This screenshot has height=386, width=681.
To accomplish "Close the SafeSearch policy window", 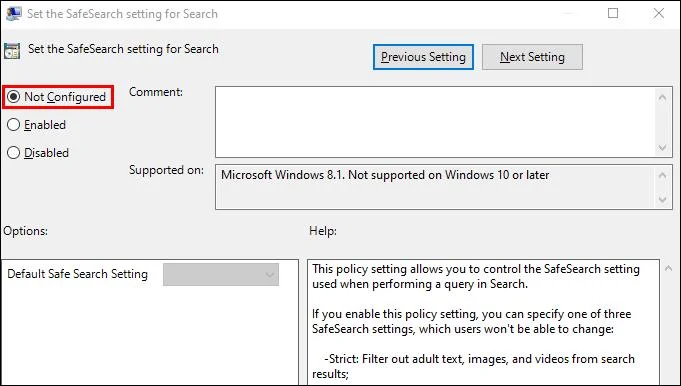I will click(x=659, y=13).
